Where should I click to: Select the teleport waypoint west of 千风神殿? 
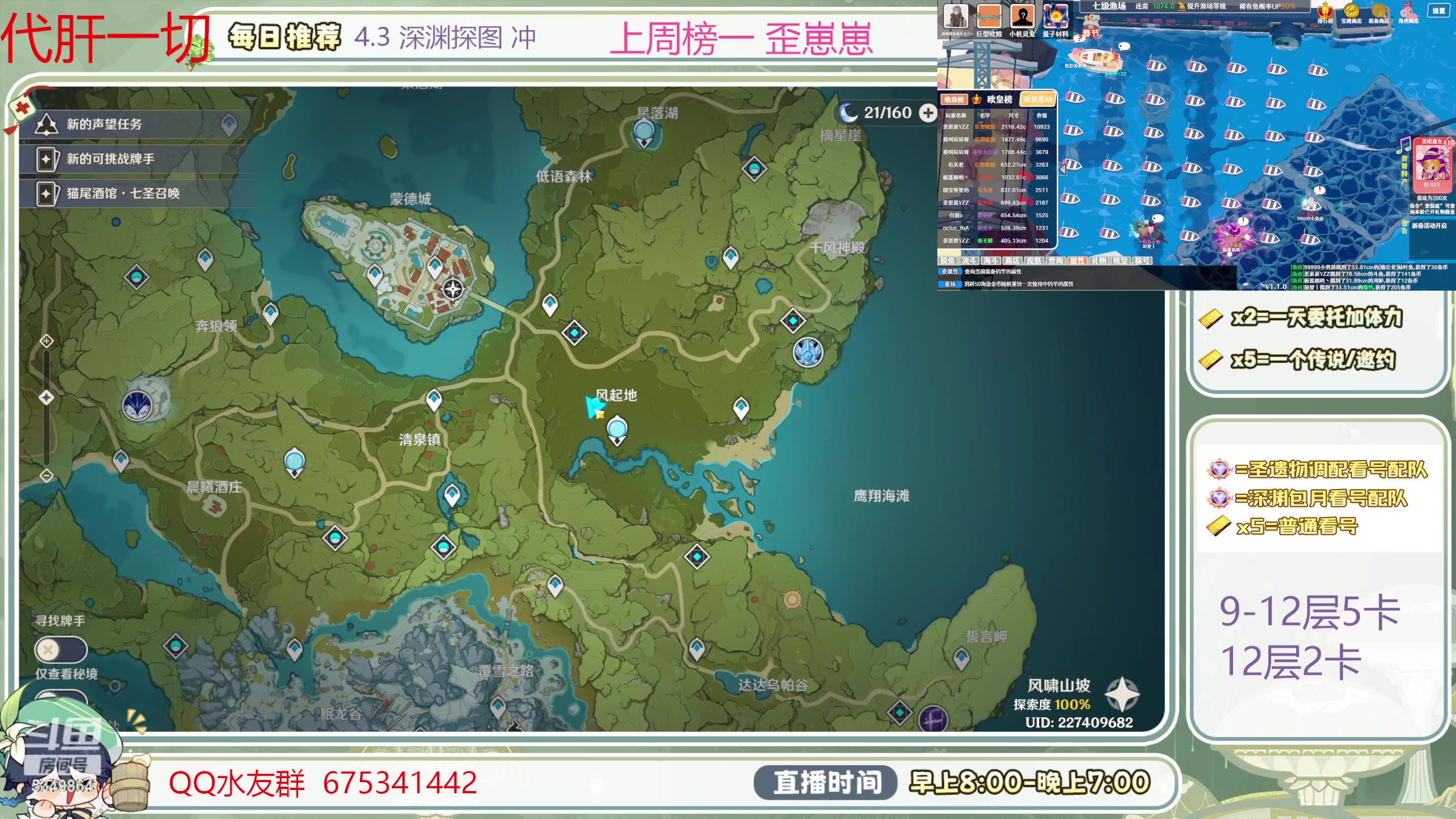[731, 258]
